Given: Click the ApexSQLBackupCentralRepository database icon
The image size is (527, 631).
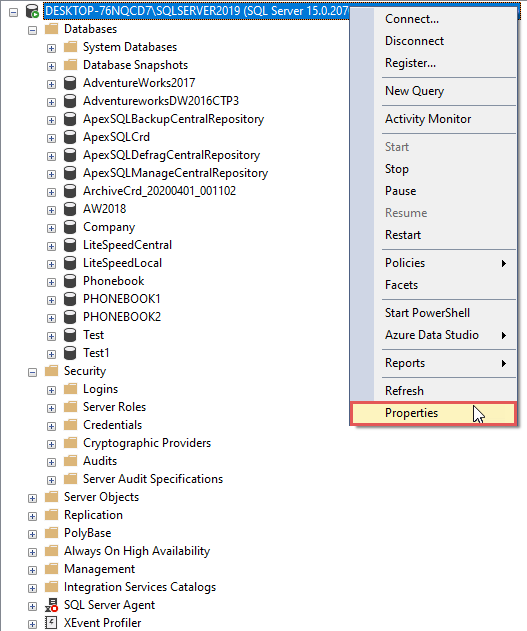Looking at the screenshot, I should 70,119.
